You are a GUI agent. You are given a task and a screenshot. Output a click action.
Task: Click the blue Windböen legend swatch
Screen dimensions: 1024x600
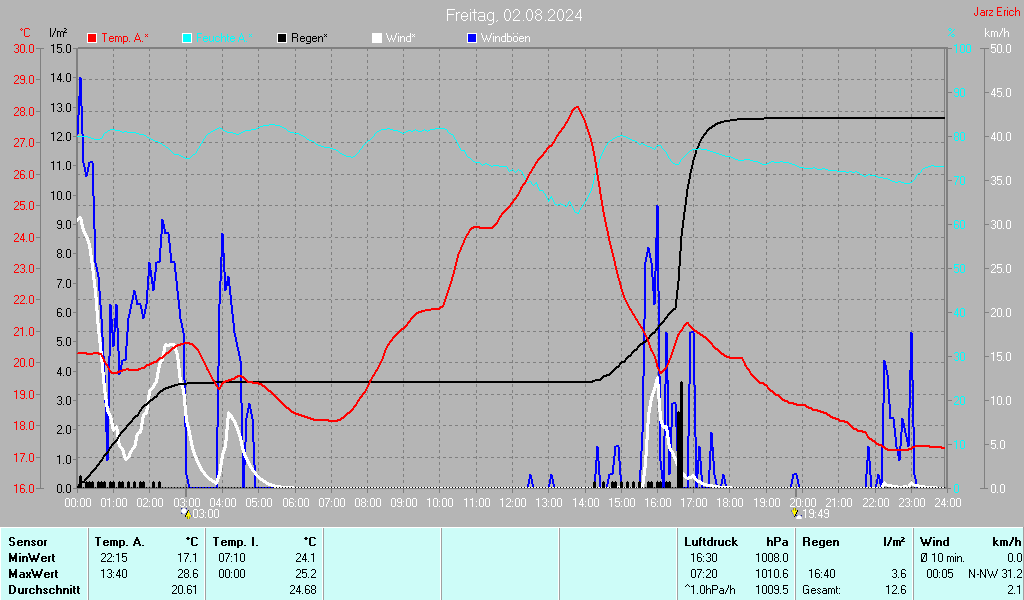472,39
